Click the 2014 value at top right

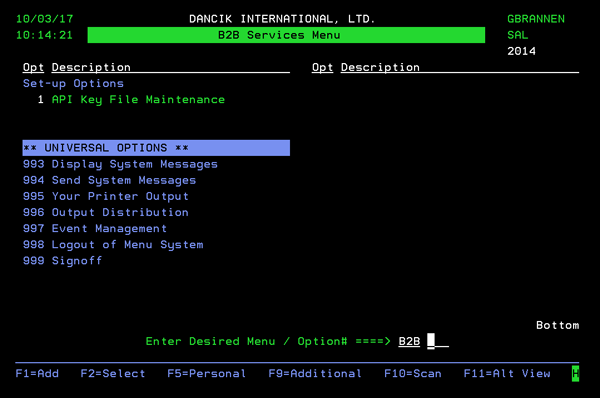(x=522, y=51)
